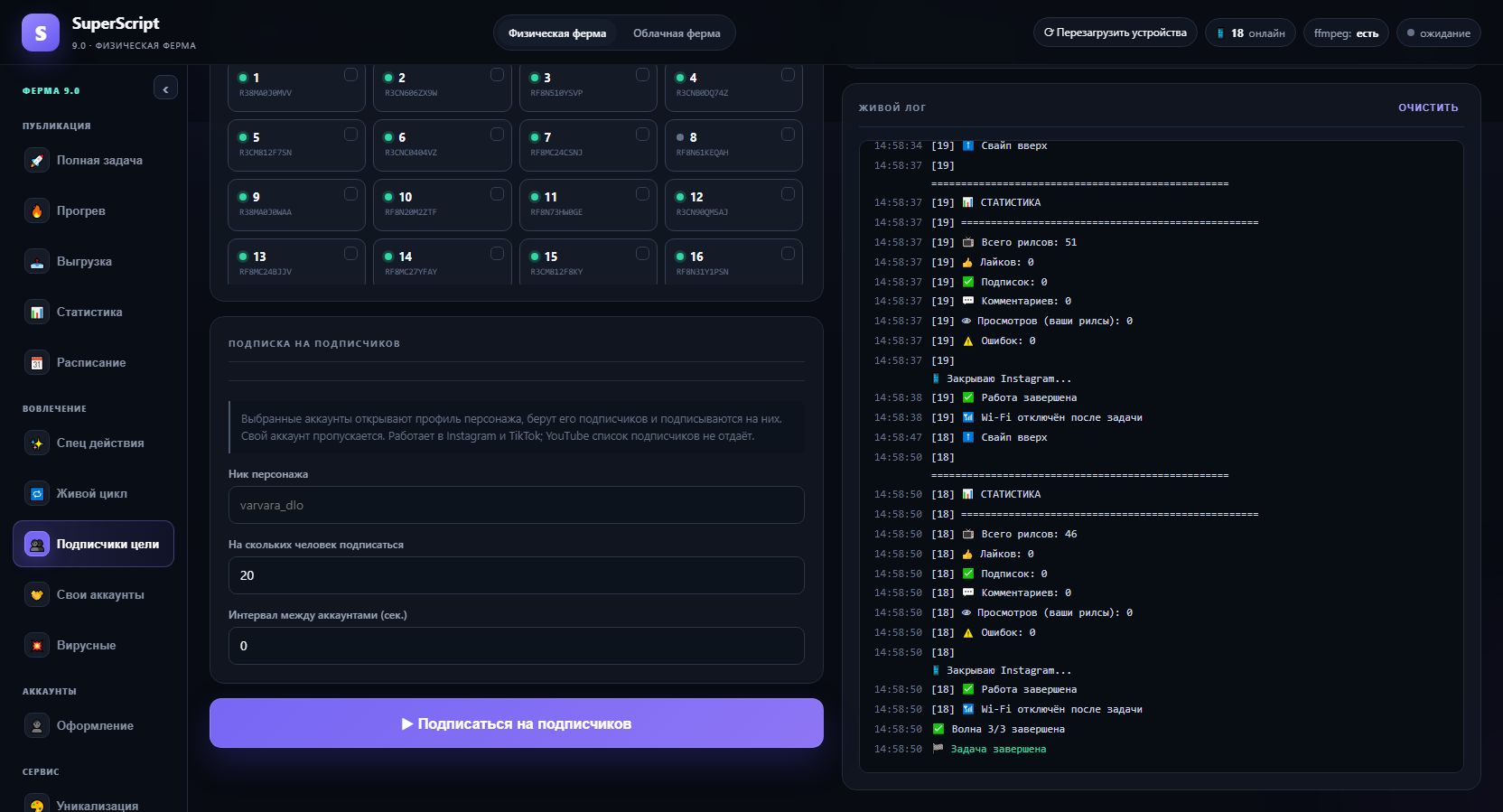The height and width of the screenshot is (812, 1503).
Task: Open the Статистика menu item
Action: pos(94,313)
